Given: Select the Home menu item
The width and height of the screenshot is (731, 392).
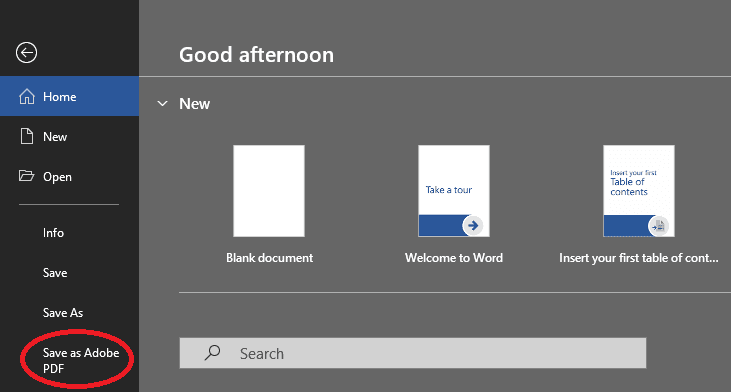Looking at the screenshot, I should 69,96.
